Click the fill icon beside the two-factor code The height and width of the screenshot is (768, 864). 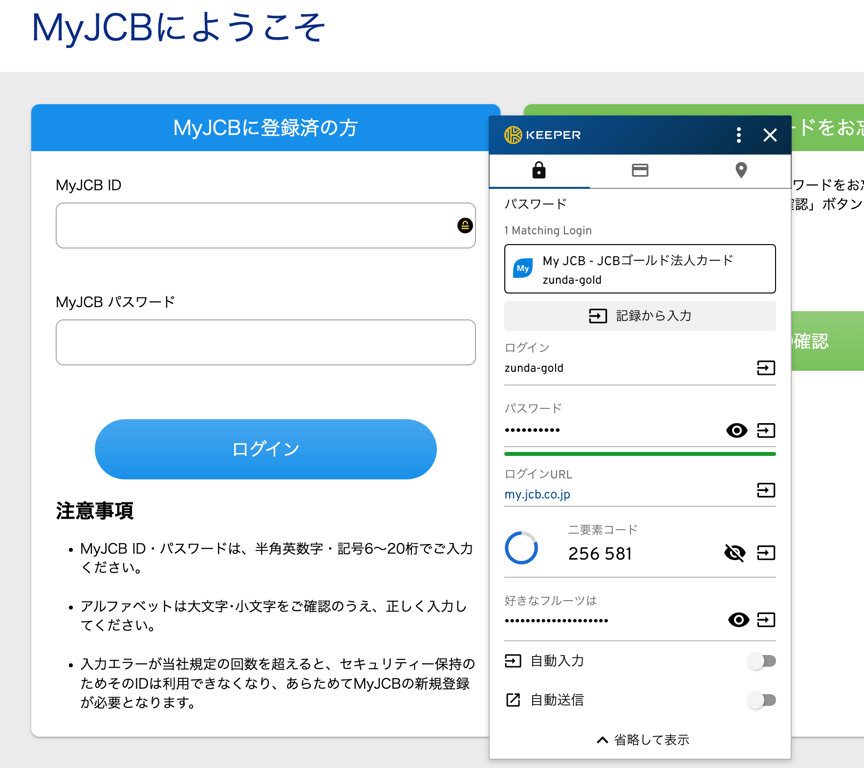766,553
